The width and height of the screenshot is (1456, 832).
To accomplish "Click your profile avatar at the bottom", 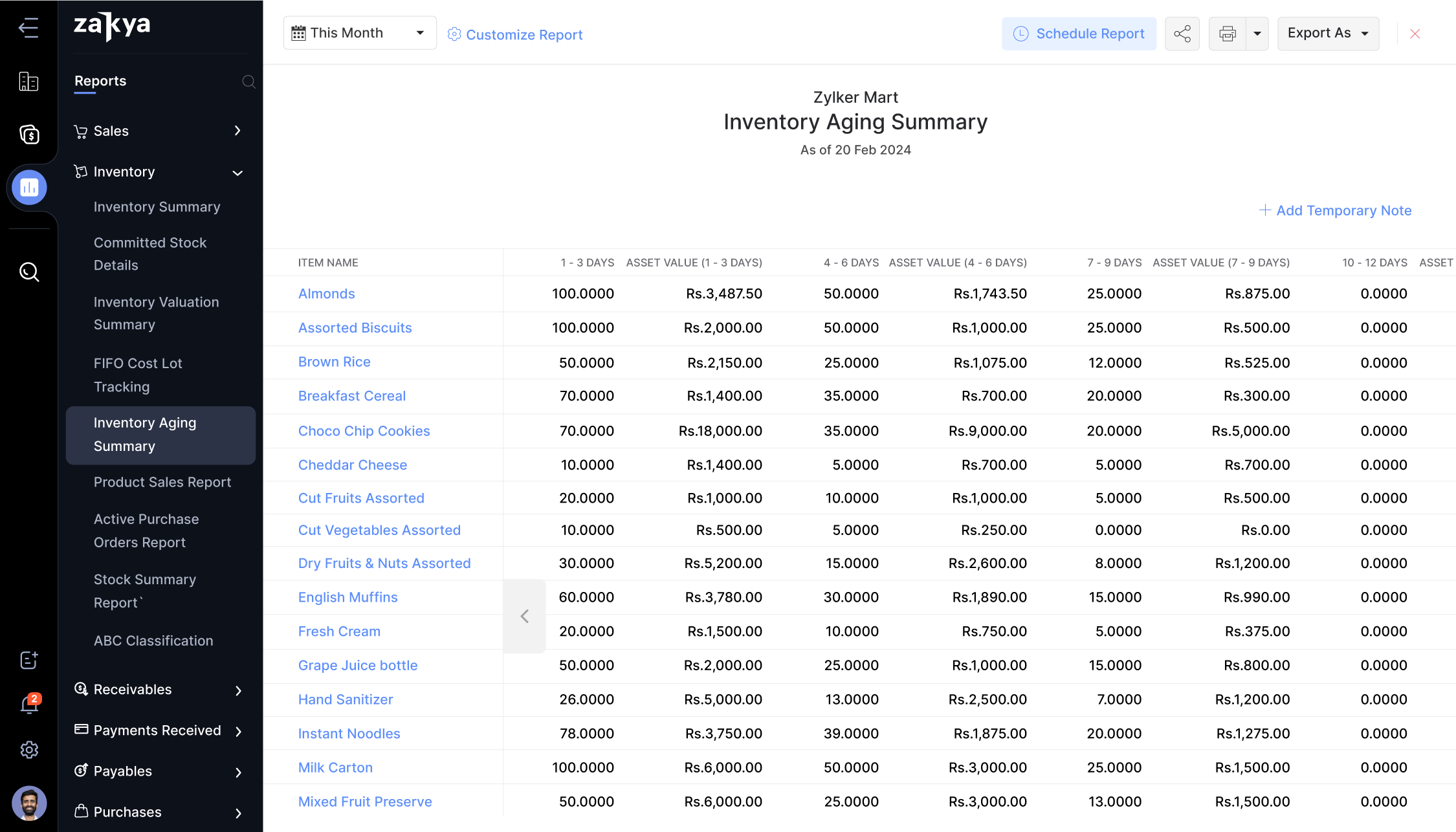I will click(x=28, y=804).
